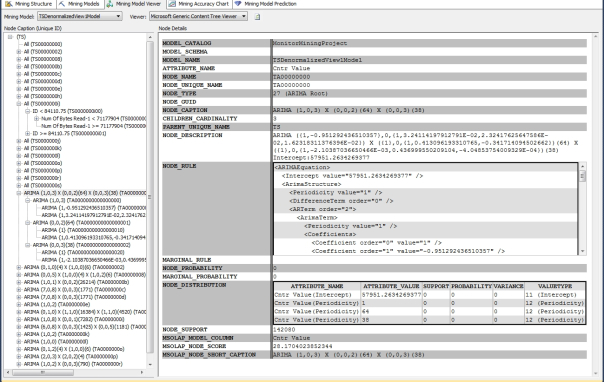Collapse the (TS) root node
The height and width of the screenshot is (382, 604).
tap(10, 37)
